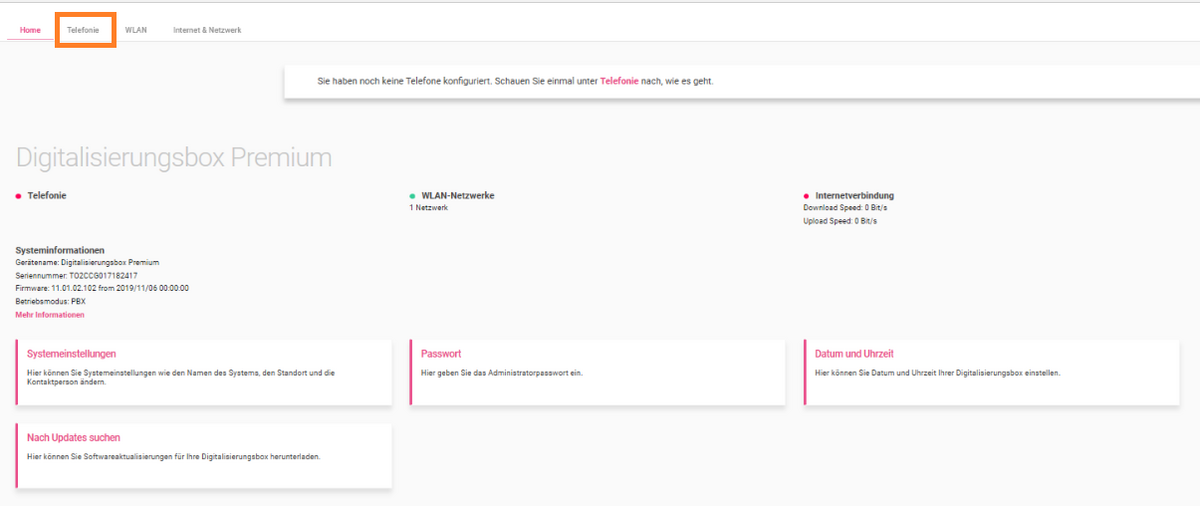1200x506 pixels.
Task: Click the pink Telefonie link in the notification banner
Action: [x=619, y=81]
